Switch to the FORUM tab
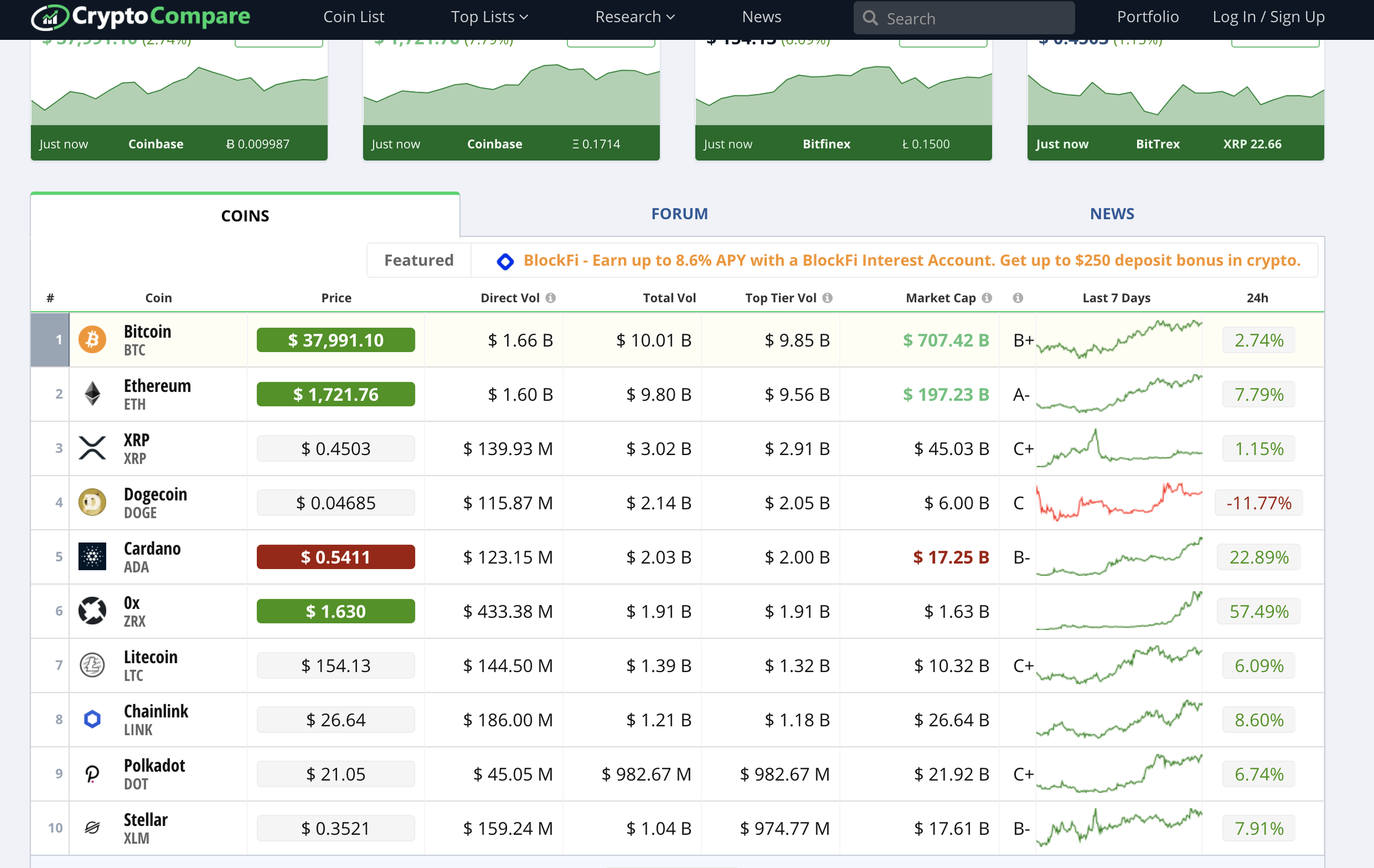Image resolution: width=1374 pixels, height=868 pixels. (679, 213)
